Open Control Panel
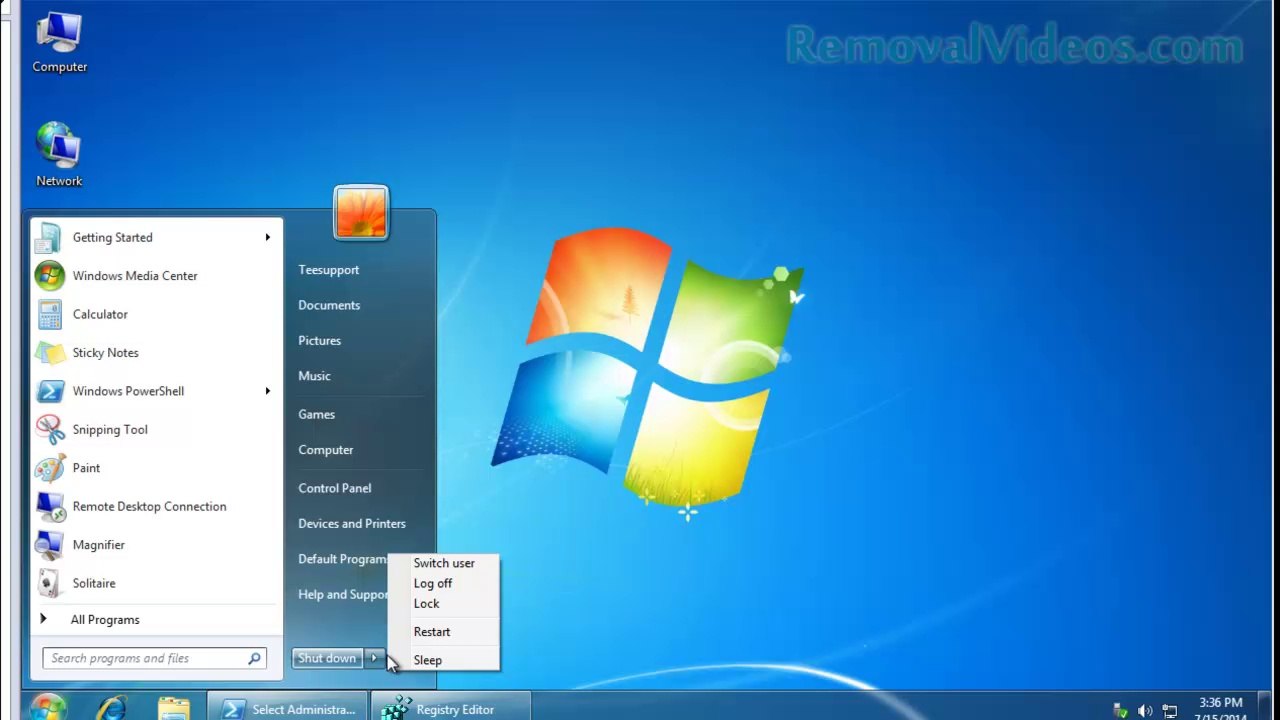1280x720 pixels. [335, 488]
